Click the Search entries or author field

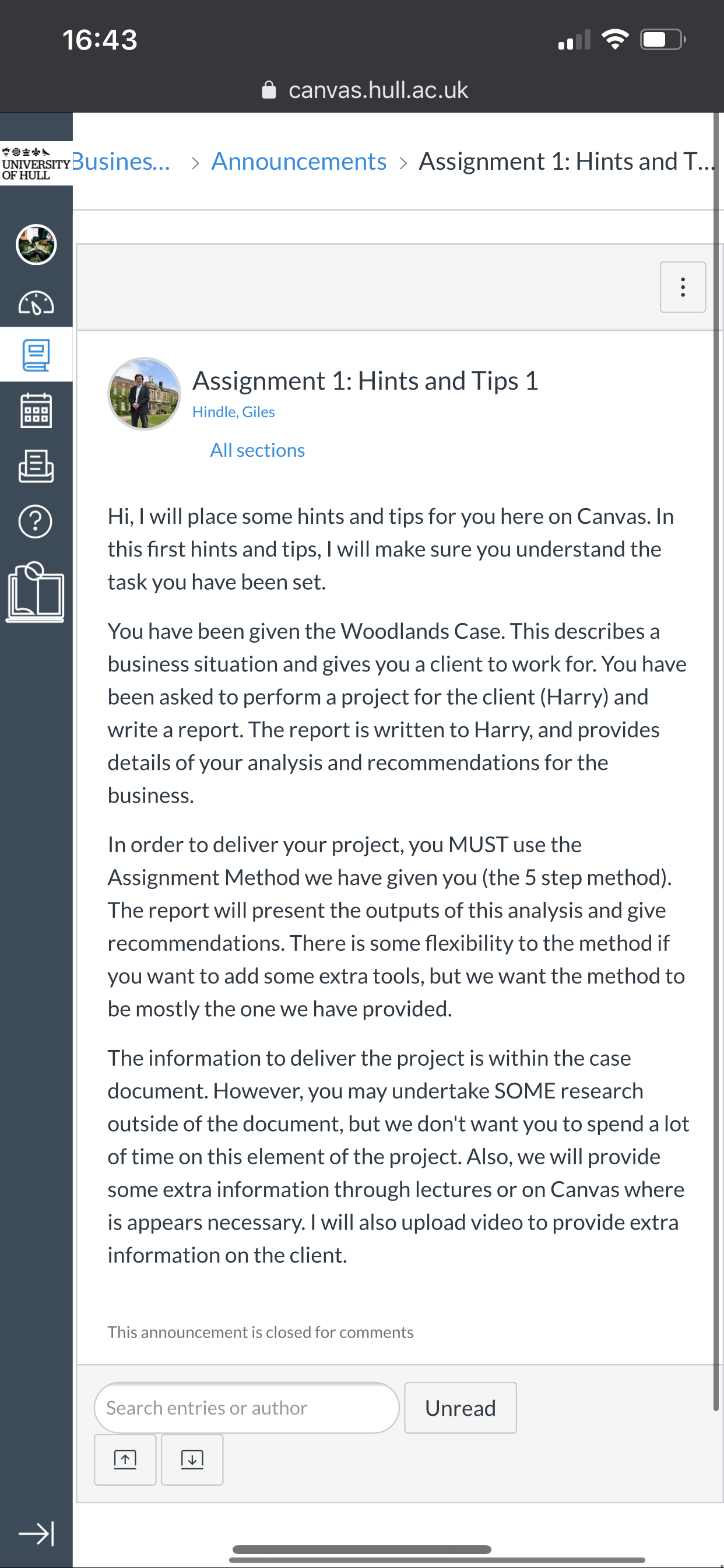click(247, 1408)
